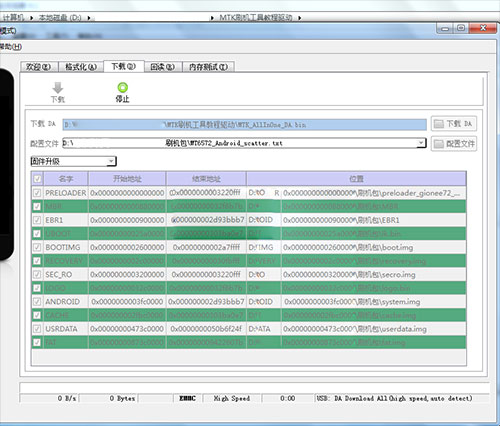Open the firmware upgrade mode dropdown

point(73,161)
